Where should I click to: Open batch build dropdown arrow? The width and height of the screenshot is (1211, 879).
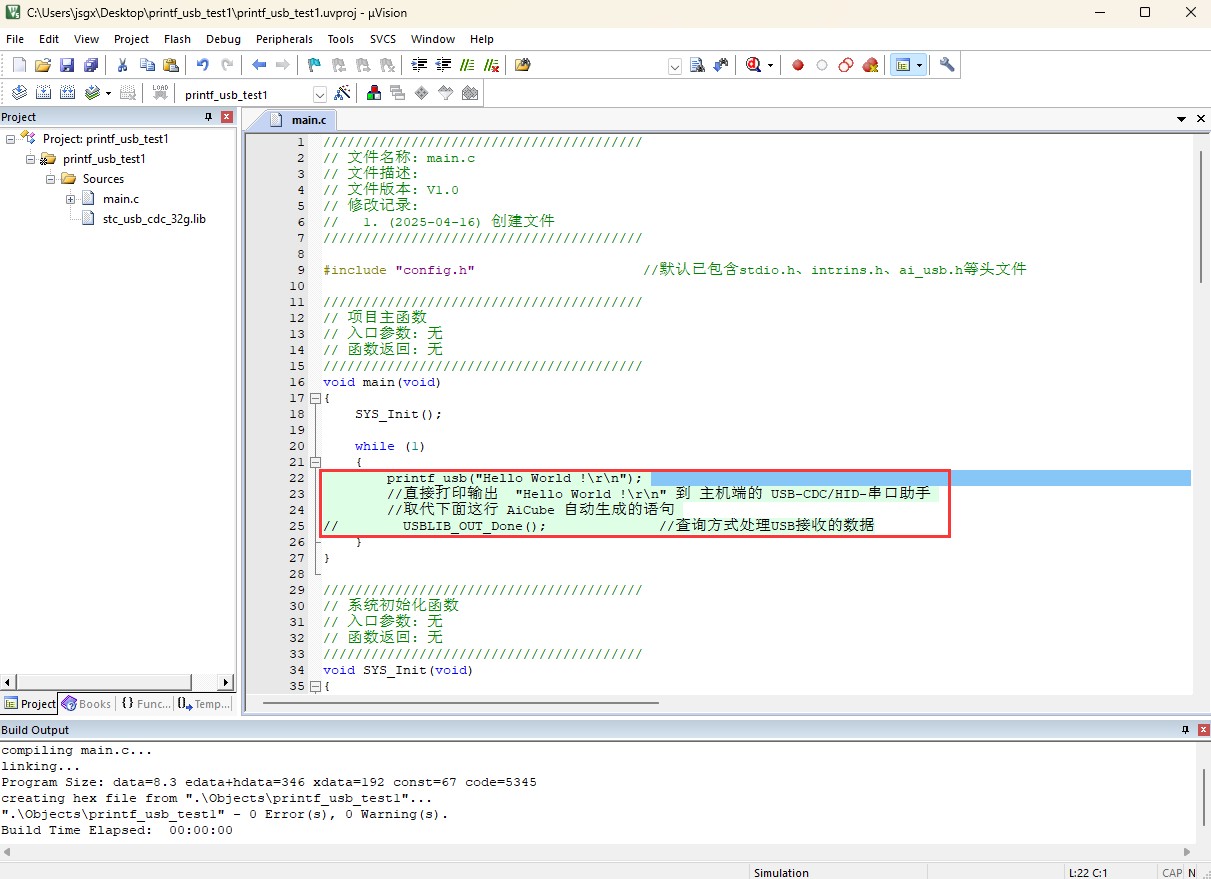(x=108, y=93)
